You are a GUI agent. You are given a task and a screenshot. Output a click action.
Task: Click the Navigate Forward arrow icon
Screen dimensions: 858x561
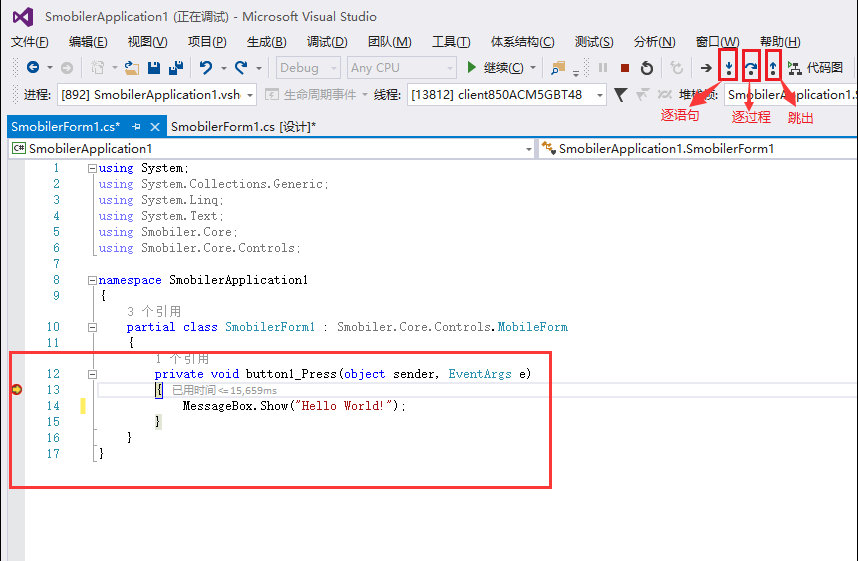(67, 68)
